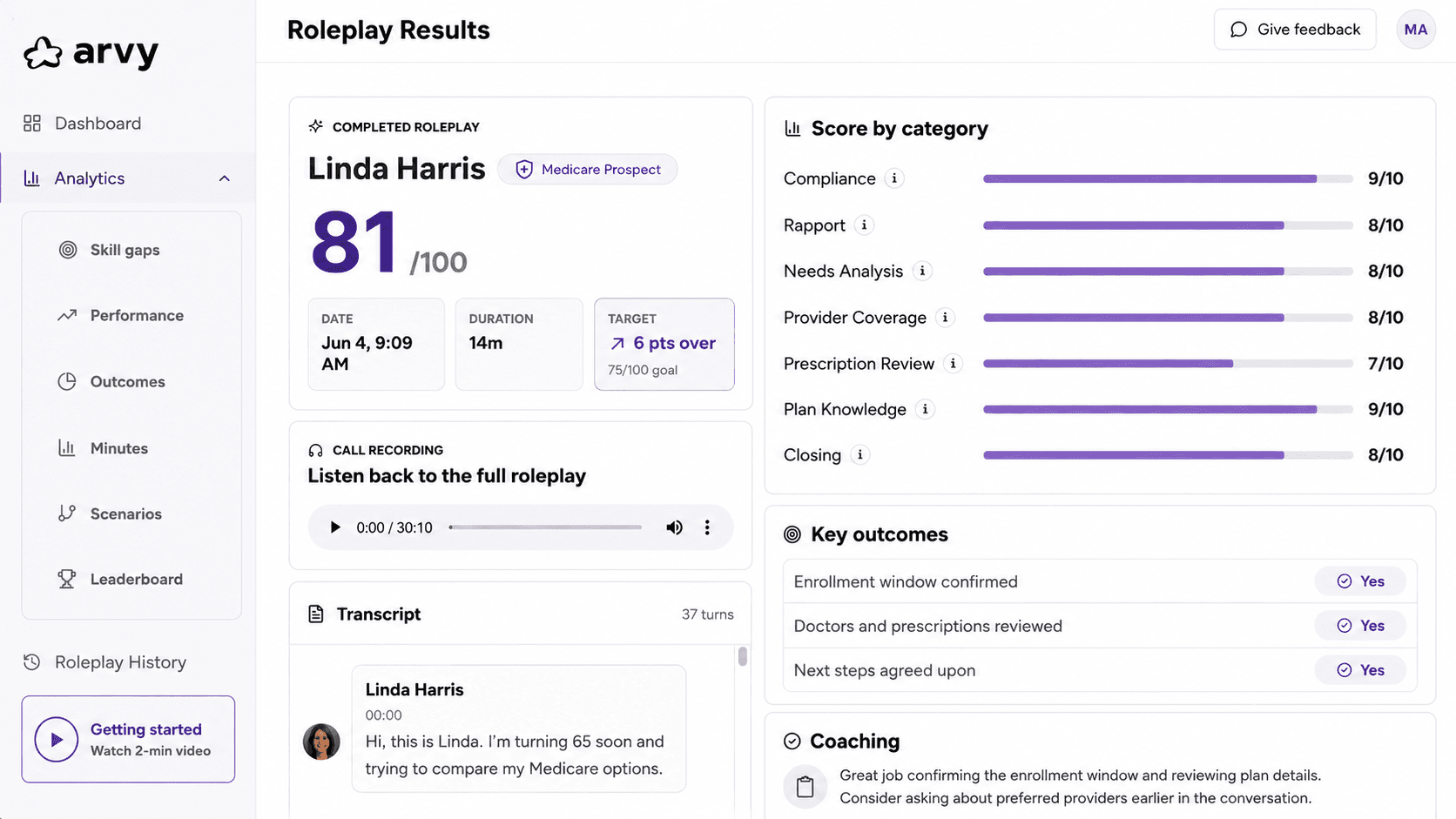Screen dimensions: 1456x819
Task: Open the Performance analytics page
Action: click(x=137, y=316)
